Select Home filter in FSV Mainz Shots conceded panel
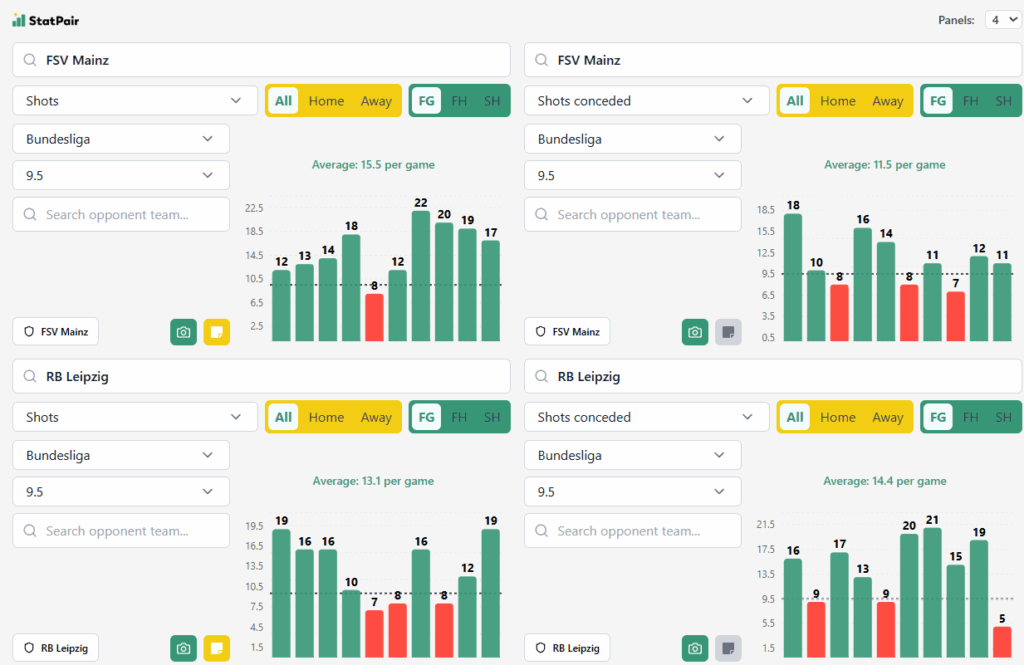The image size is (1024, 665). point(838,101)
